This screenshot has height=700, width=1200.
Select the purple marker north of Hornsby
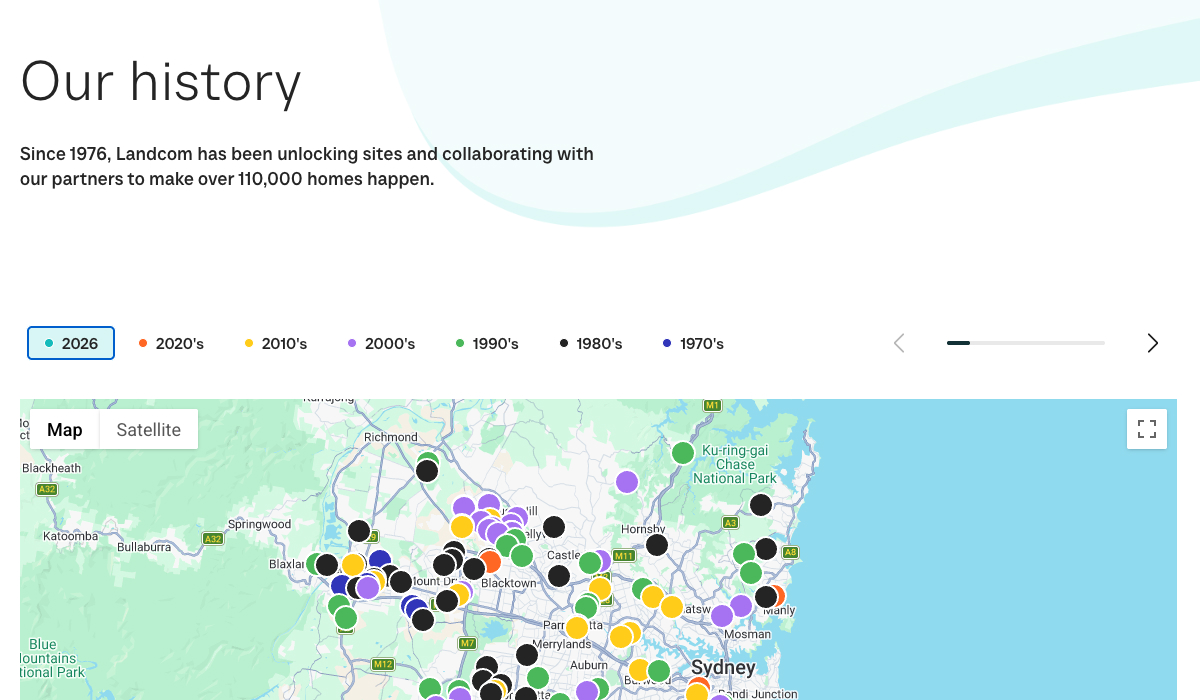(627, 482)
